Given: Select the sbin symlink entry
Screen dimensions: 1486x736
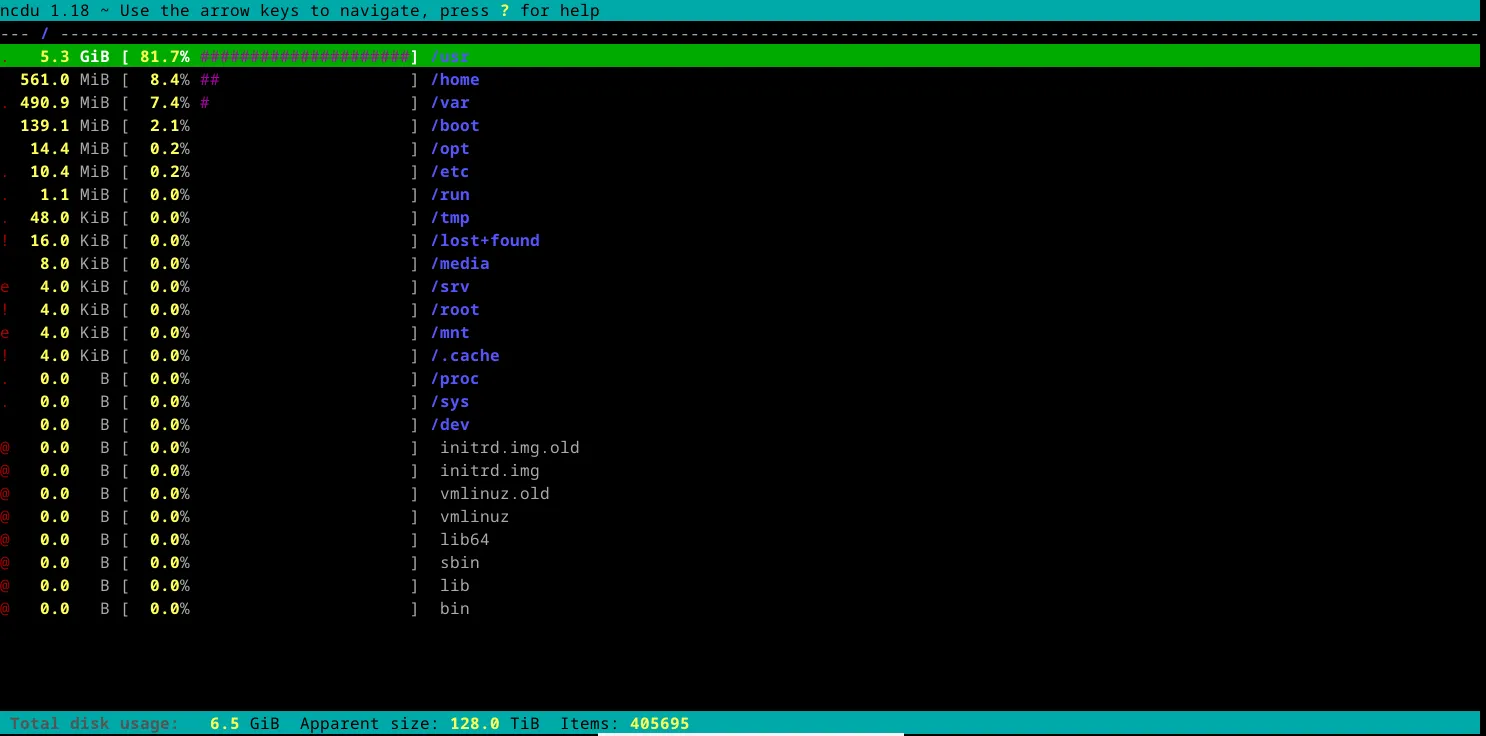Looking at the screenshot, I should (460, 563).
